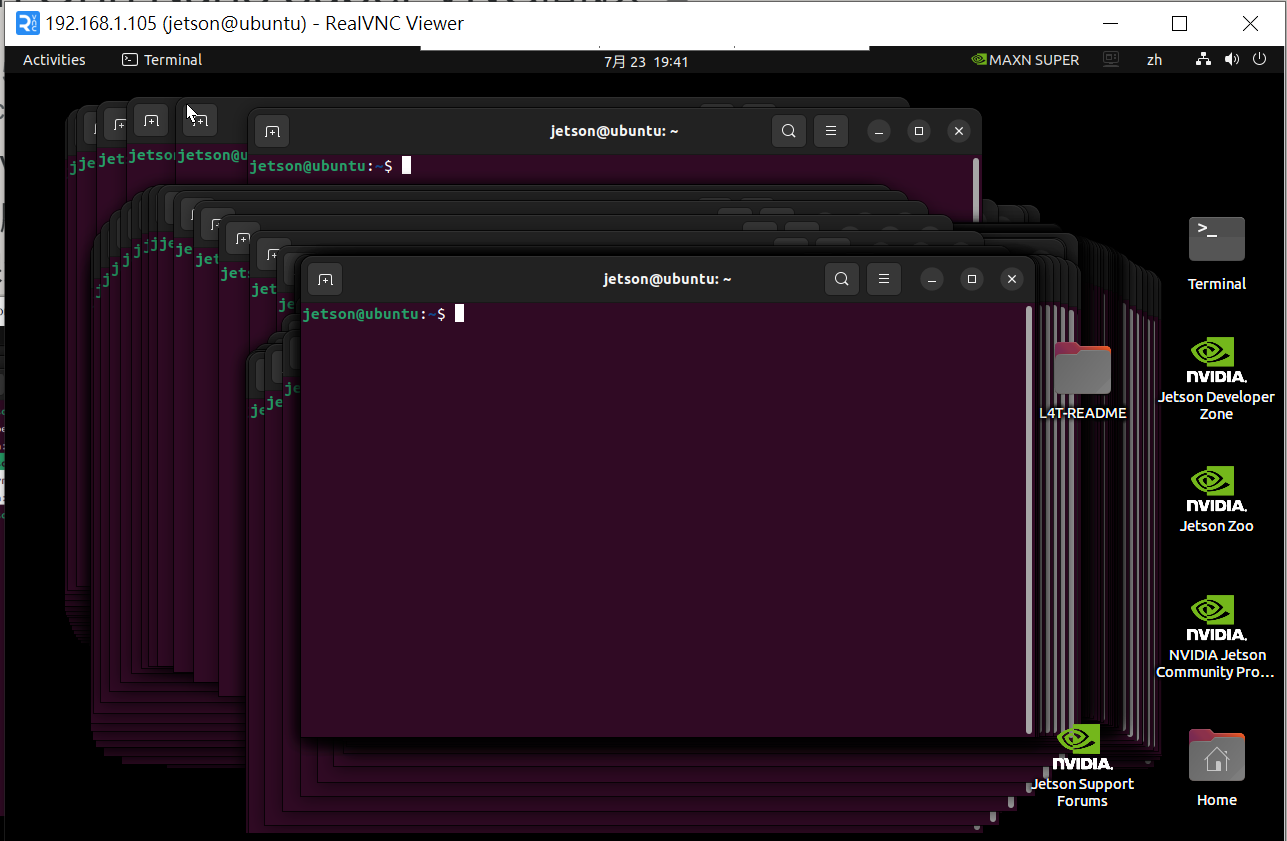The height and width of the screenshot is (841, 1287).
Task: Select the NVIDIA Jetson Community Pro... desktop shortcut
Action: coord(1216,637)
